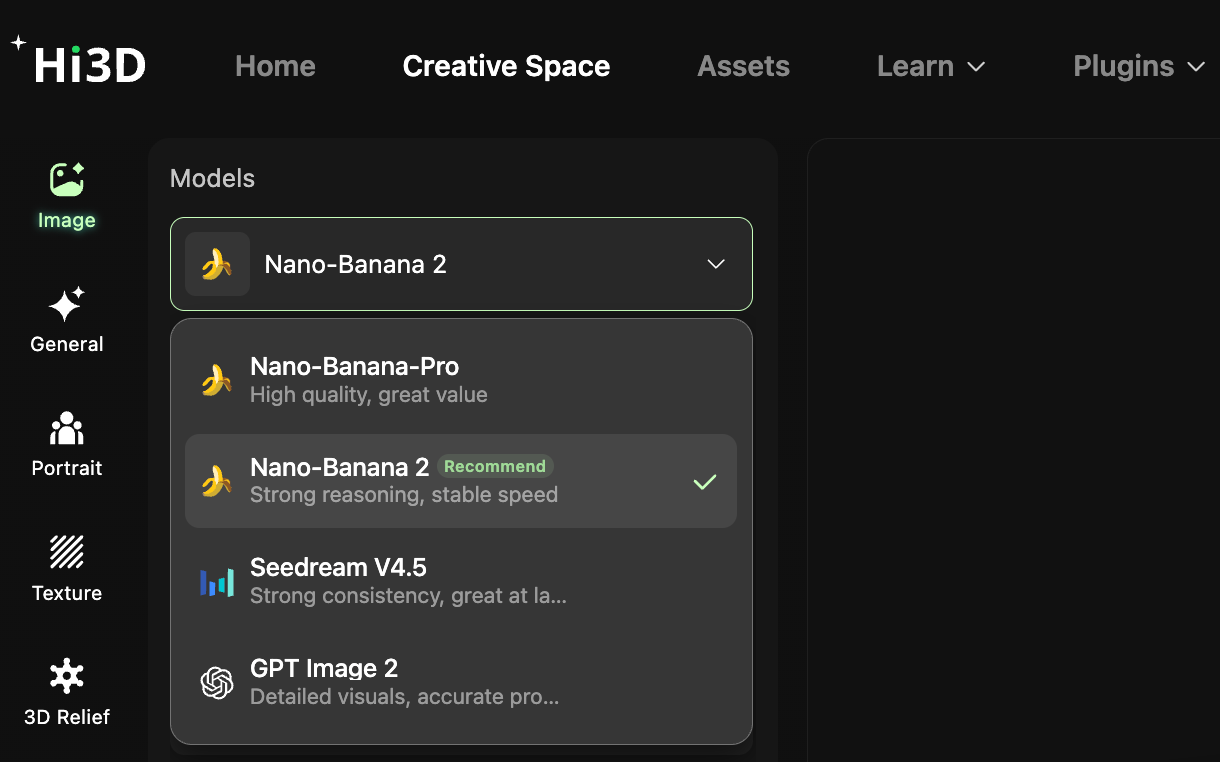Click the Texture label in sidebar
Screen dimensions: 1220x762
tap(67, 593)
